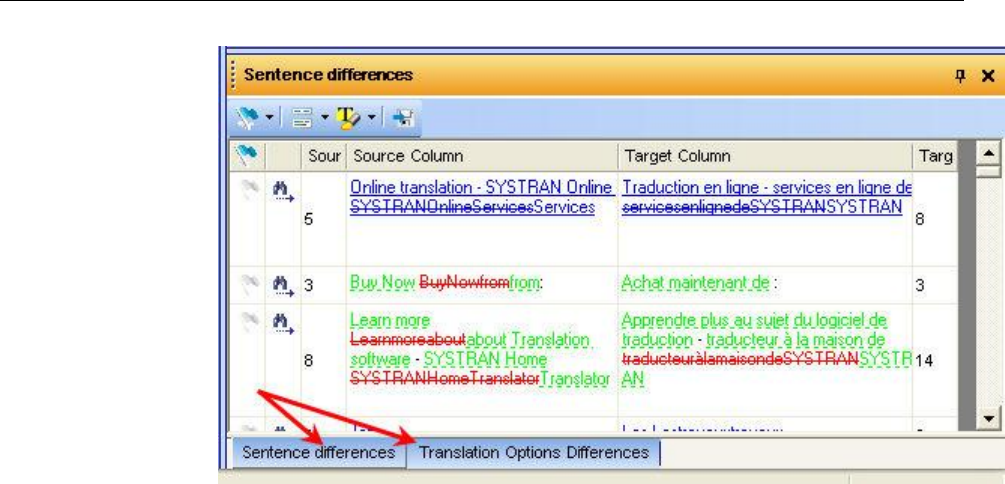Switch to Translation Options Differences tab

point(534,453)
